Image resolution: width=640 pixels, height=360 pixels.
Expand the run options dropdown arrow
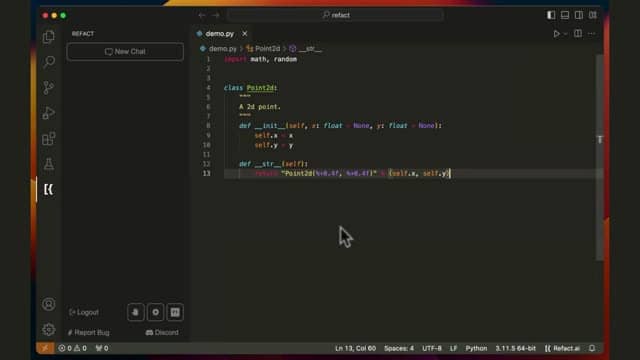click(x=565, y=34)
